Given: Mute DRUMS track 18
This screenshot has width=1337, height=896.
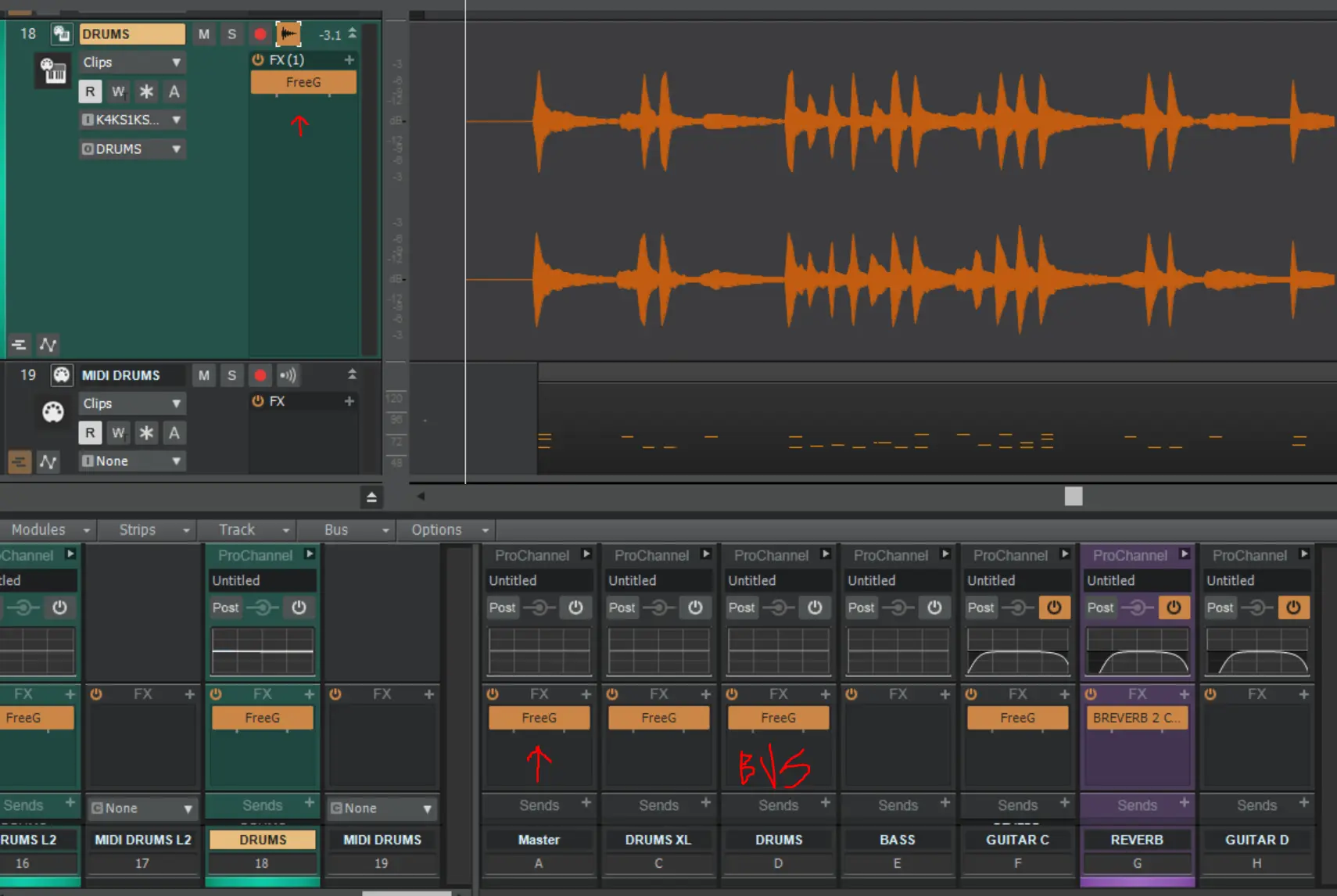Looking at the screenshot, I should (x=204, y=34).
